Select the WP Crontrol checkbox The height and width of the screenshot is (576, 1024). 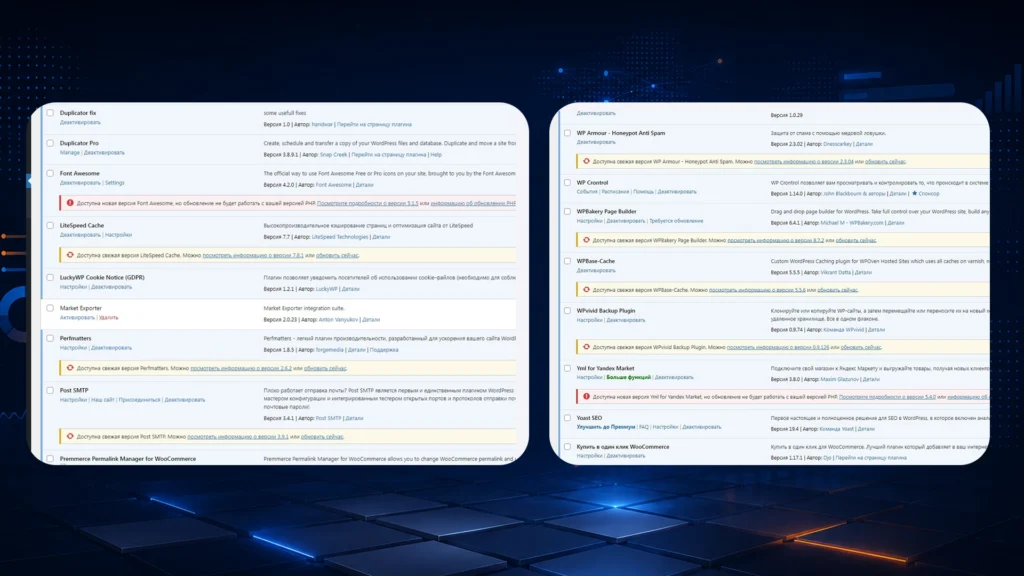[x=568, y=183]
